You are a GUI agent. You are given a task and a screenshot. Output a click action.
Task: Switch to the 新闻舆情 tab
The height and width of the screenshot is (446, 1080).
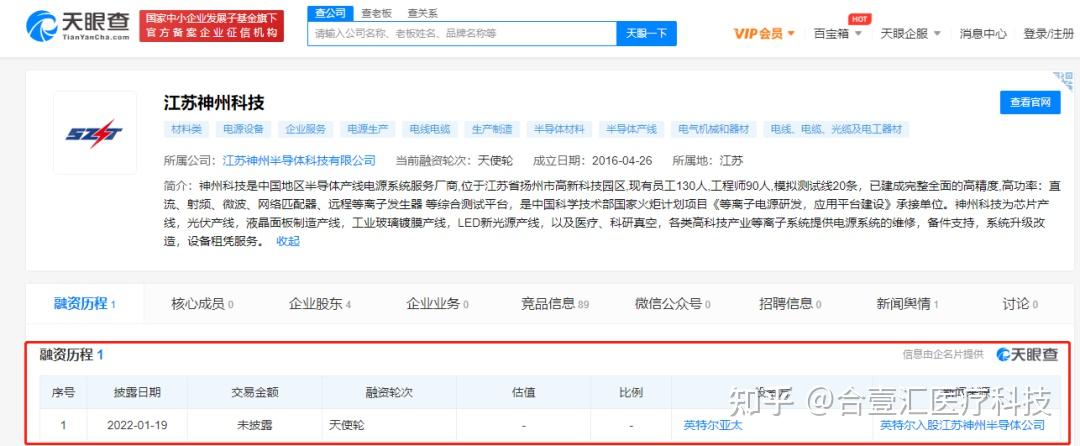pos(908,304)
